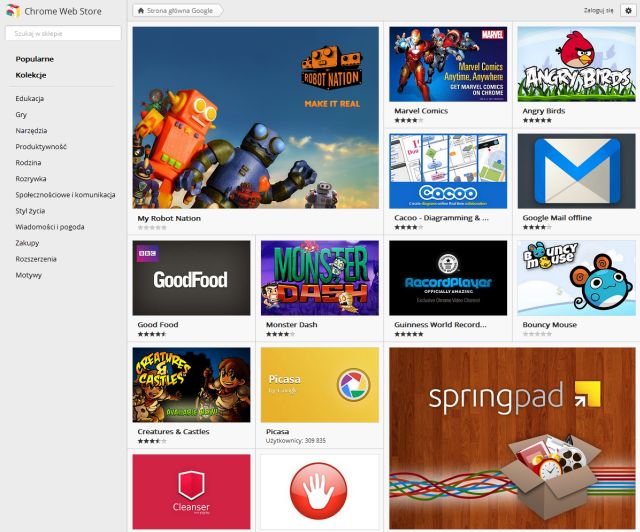Open the Produktywność category

(x=41, y=147)
